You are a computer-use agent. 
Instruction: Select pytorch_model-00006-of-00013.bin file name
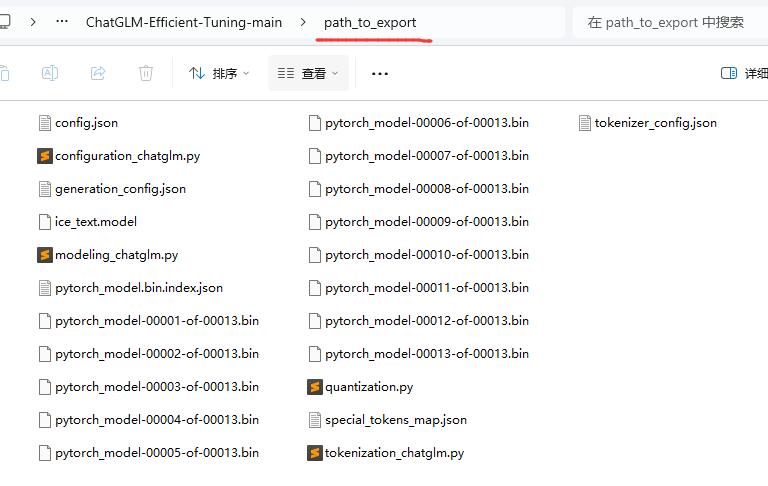point(427,123)
